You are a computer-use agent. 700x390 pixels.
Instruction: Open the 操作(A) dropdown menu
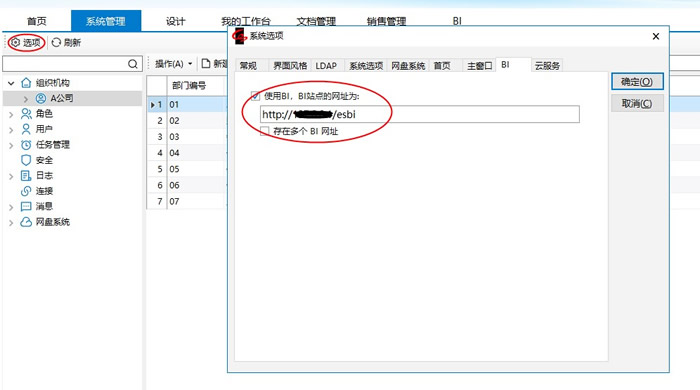[174, 64]
